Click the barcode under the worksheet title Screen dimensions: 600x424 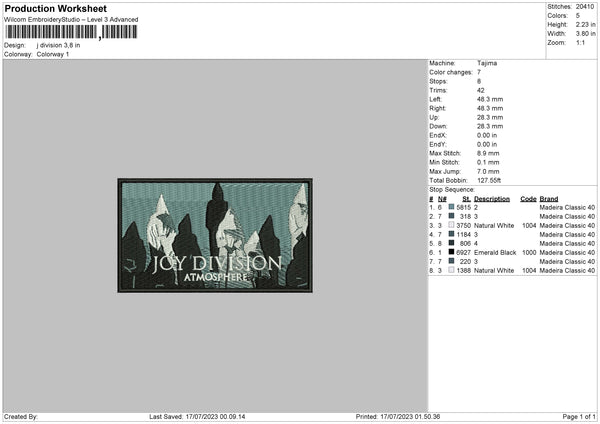[x=71, y=32]
